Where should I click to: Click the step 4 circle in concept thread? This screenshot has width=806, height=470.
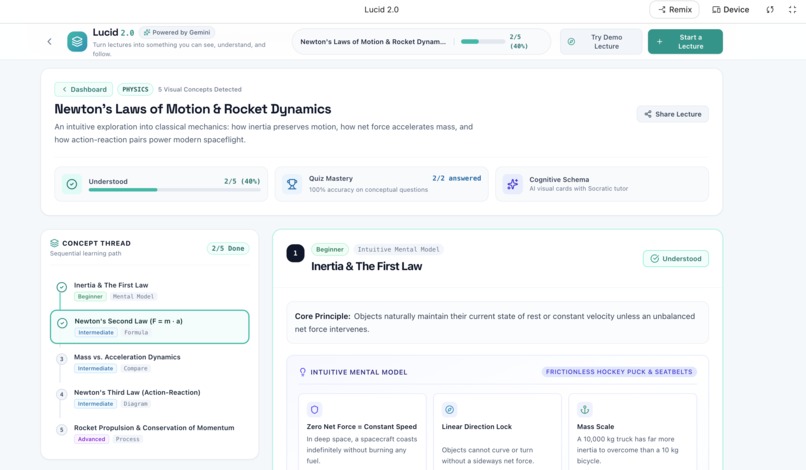(62, 394)
